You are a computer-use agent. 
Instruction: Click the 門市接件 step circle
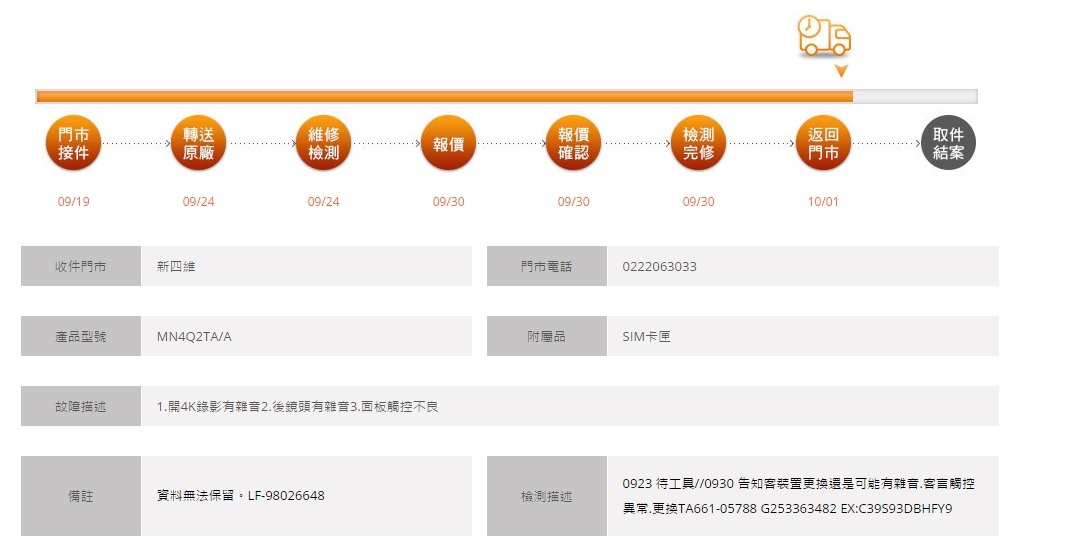pos(73,143)
